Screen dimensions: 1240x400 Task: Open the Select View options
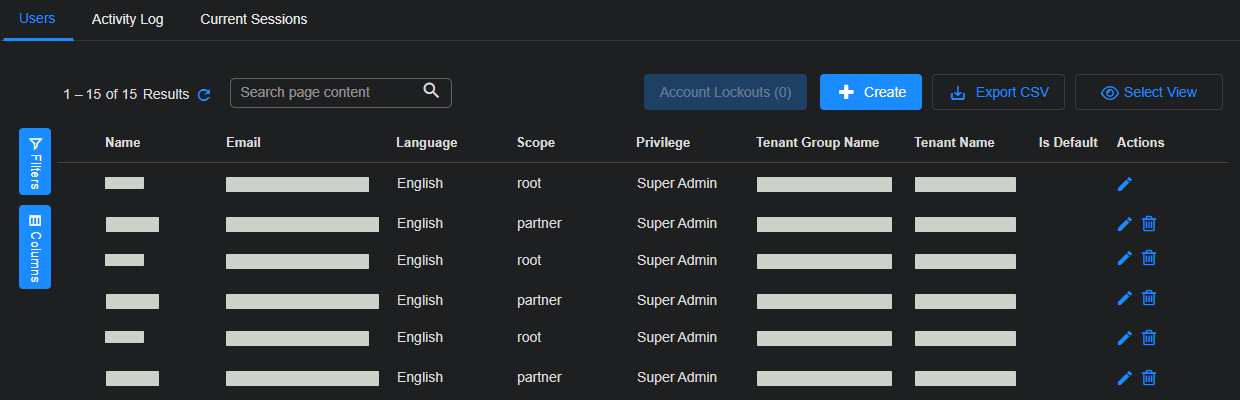click(1148, 92)
